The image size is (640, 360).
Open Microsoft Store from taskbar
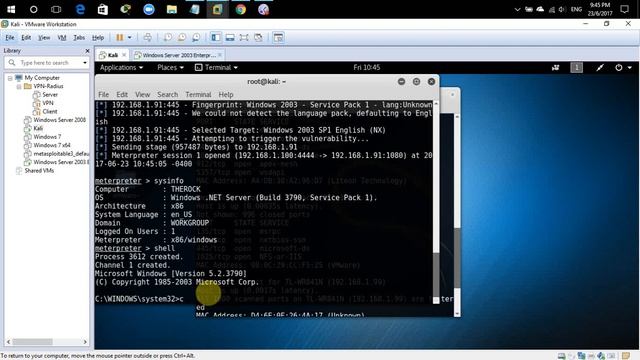click(102, 9)
